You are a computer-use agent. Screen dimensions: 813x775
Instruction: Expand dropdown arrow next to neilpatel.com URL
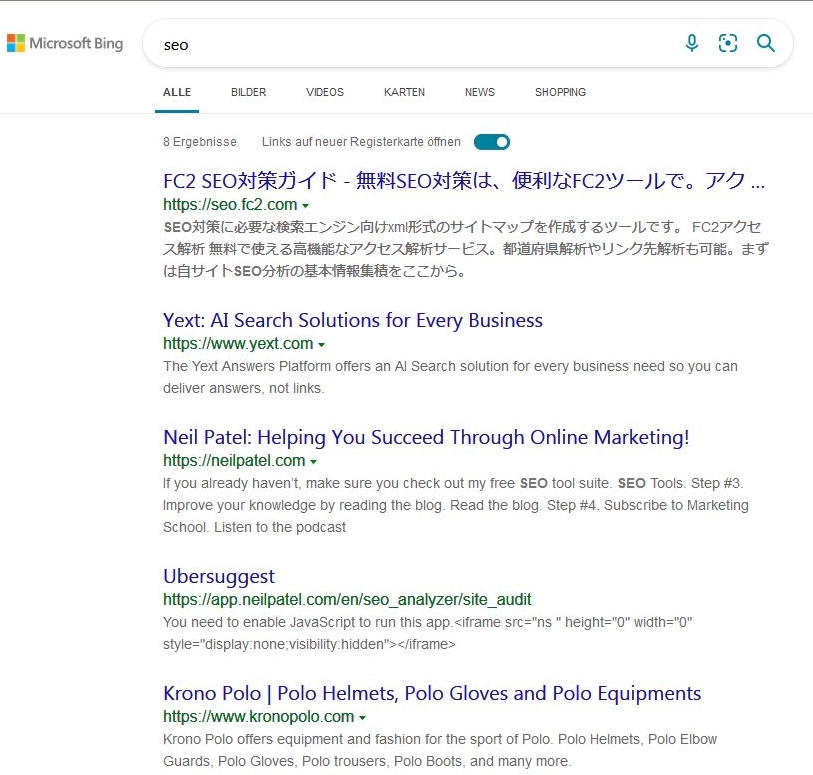click(314, 462)
